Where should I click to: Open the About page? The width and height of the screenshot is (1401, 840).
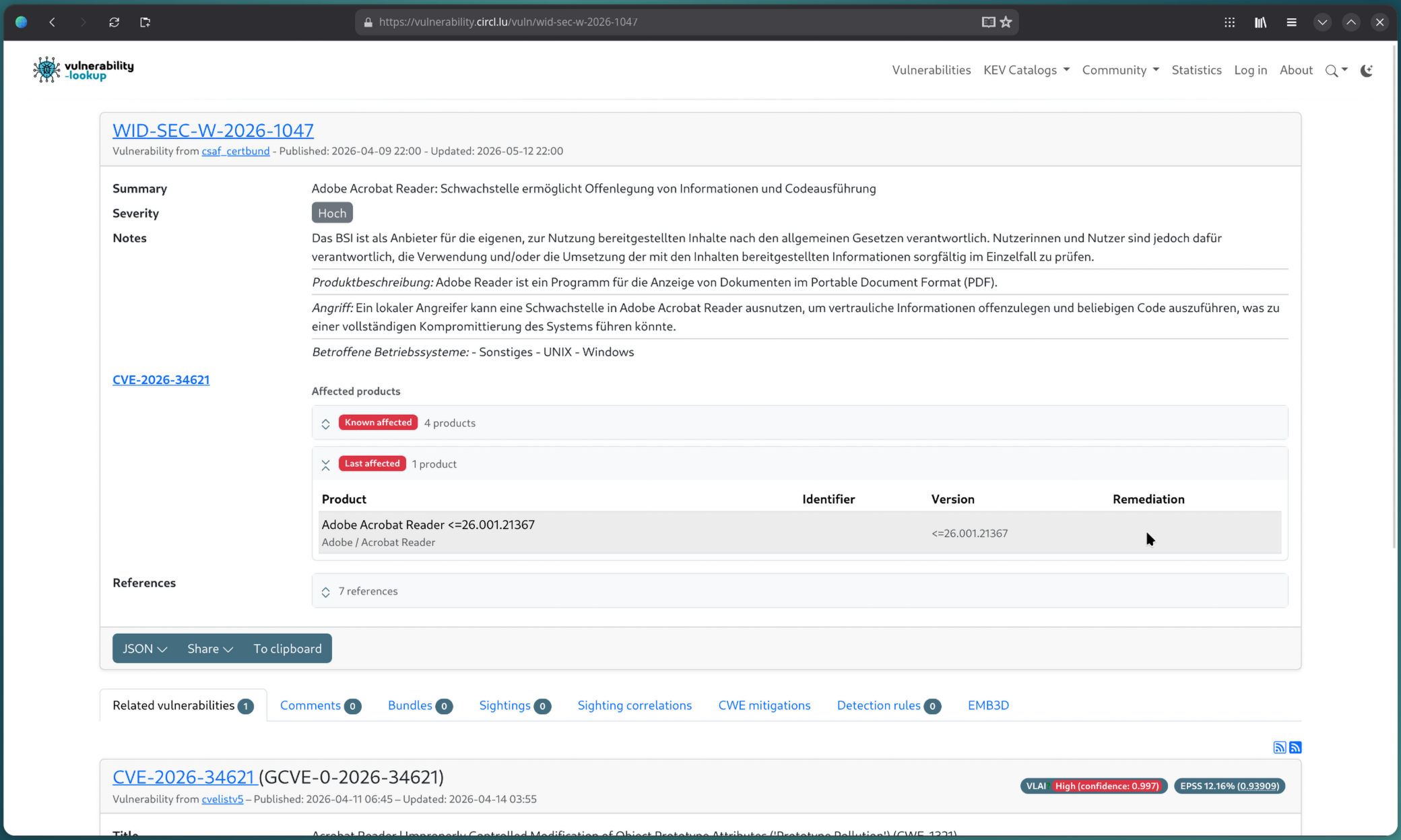[1296, 70]
